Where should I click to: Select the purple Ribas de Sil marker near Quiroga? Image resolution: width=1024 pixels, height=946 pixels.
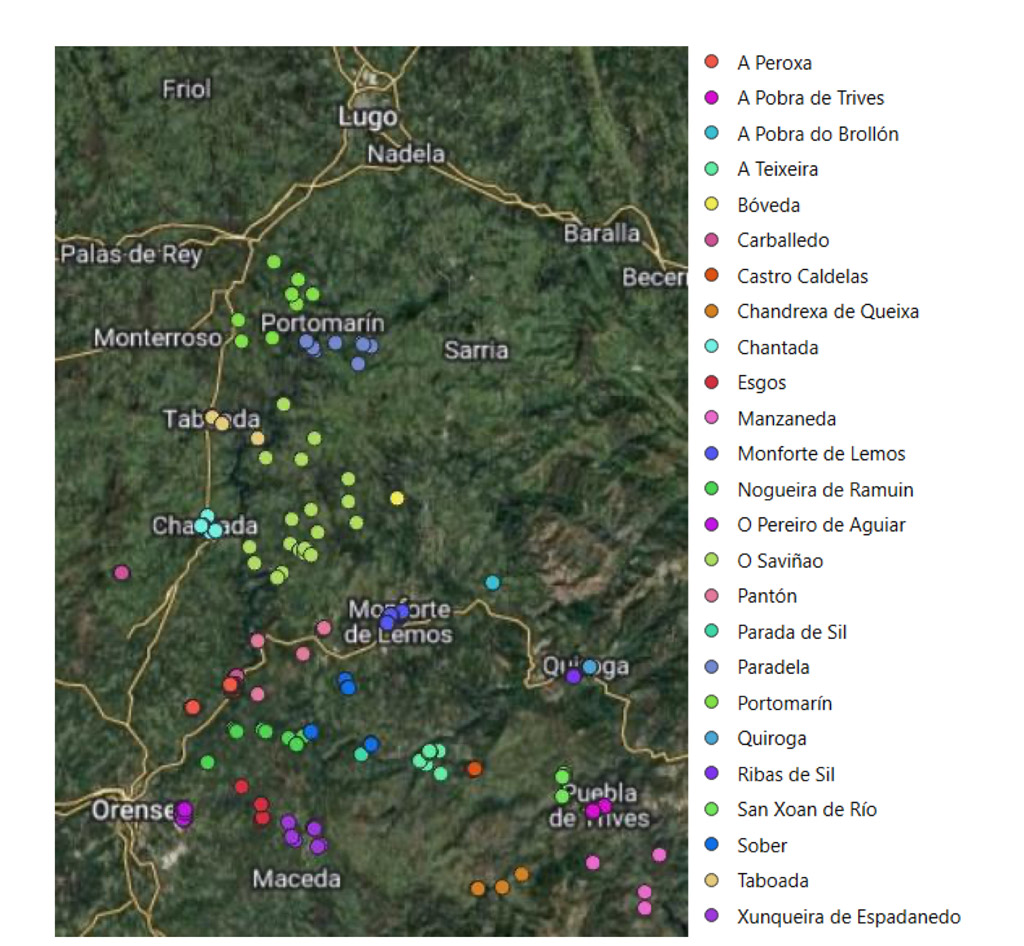point(573,676)
